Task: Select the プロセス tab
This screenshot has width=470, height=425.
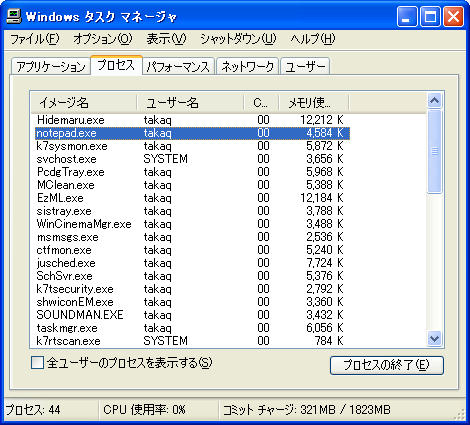Action: coord(116,65)
